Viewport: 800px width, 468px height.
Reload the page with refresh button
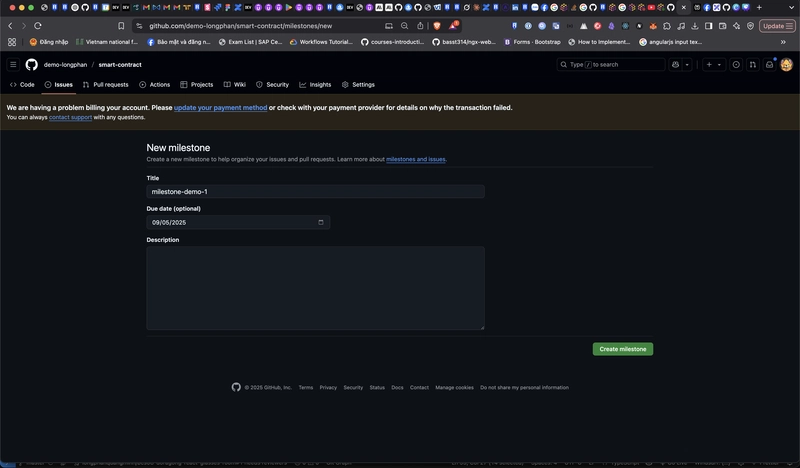[x=38, y=25]
